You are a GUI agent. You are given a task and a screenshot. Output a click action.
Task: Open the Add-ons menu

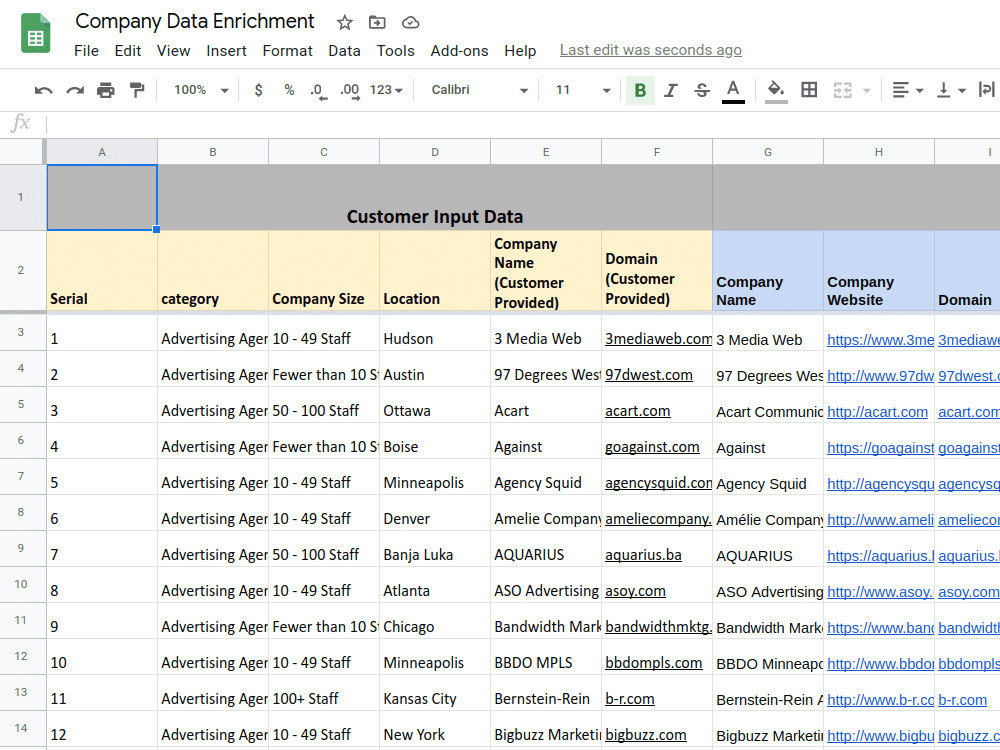[459, 51]
